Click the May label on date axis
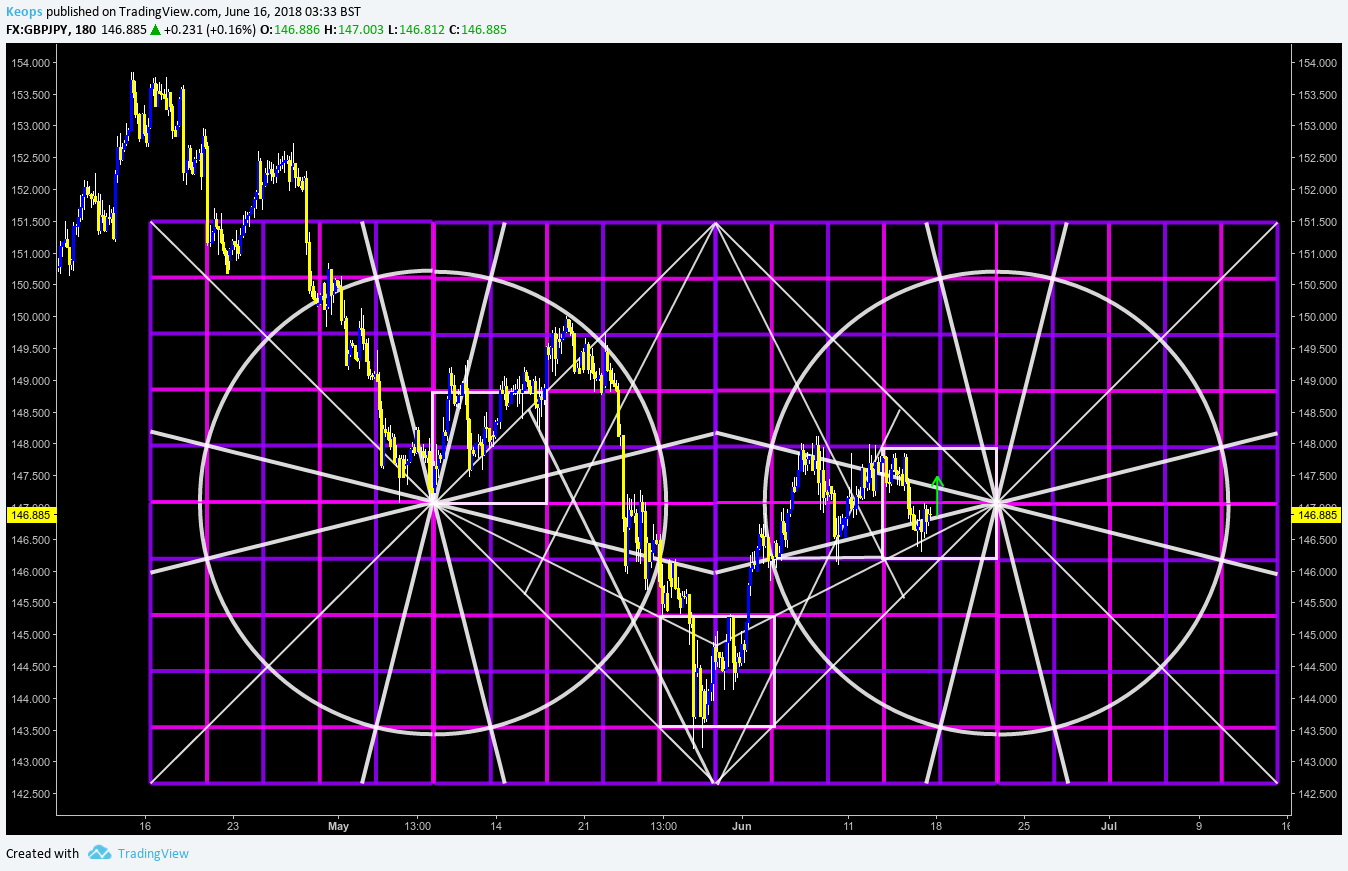This screenshot has height=871, width=1348. pos(338,827)
